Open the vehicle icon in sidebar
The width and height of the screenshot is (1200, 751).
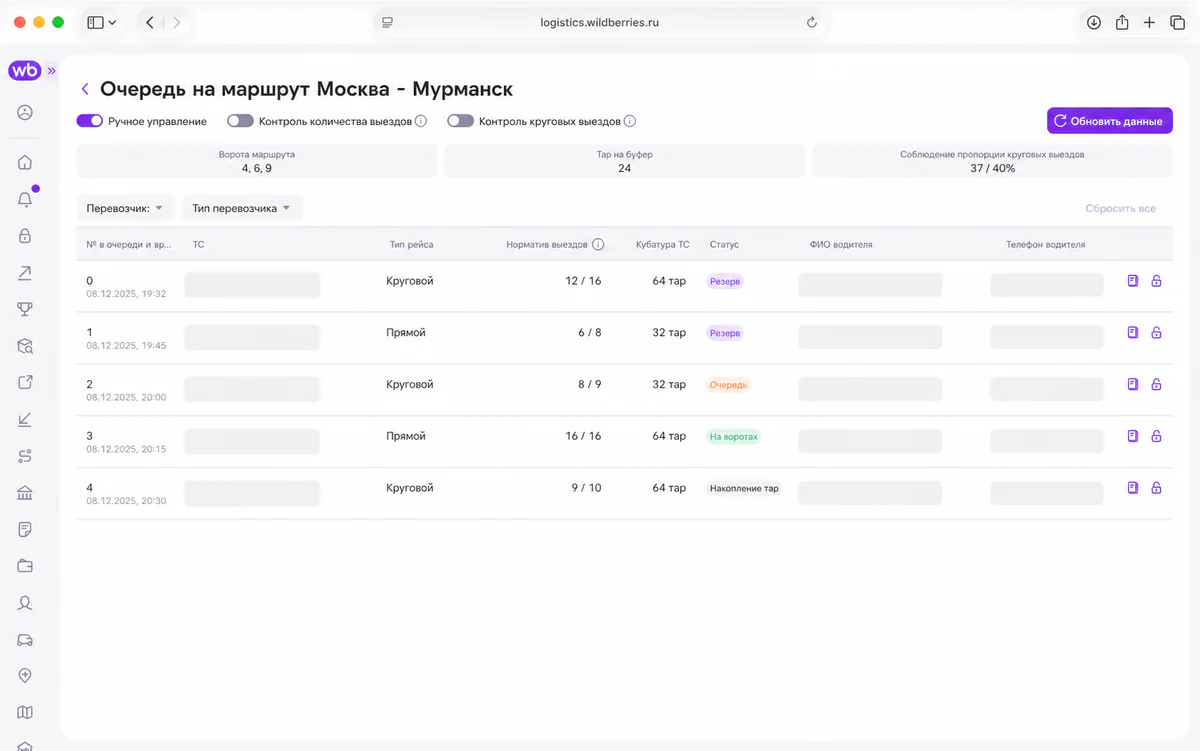[25, 639]
